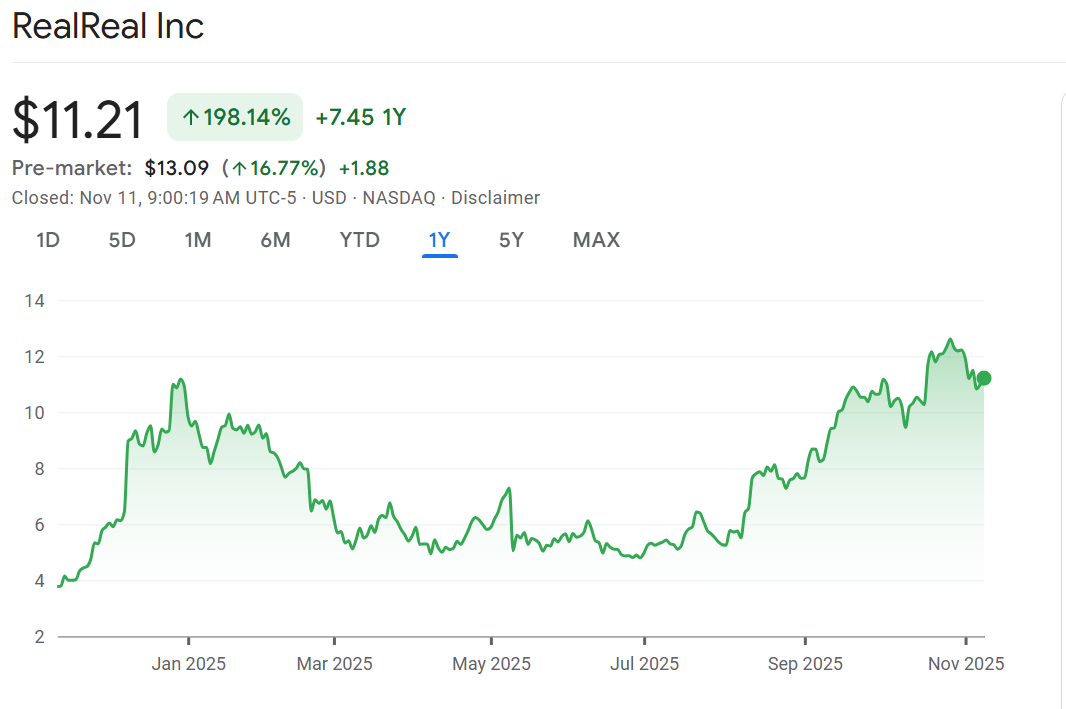Click the active 1Y tab

pos(439,240)
